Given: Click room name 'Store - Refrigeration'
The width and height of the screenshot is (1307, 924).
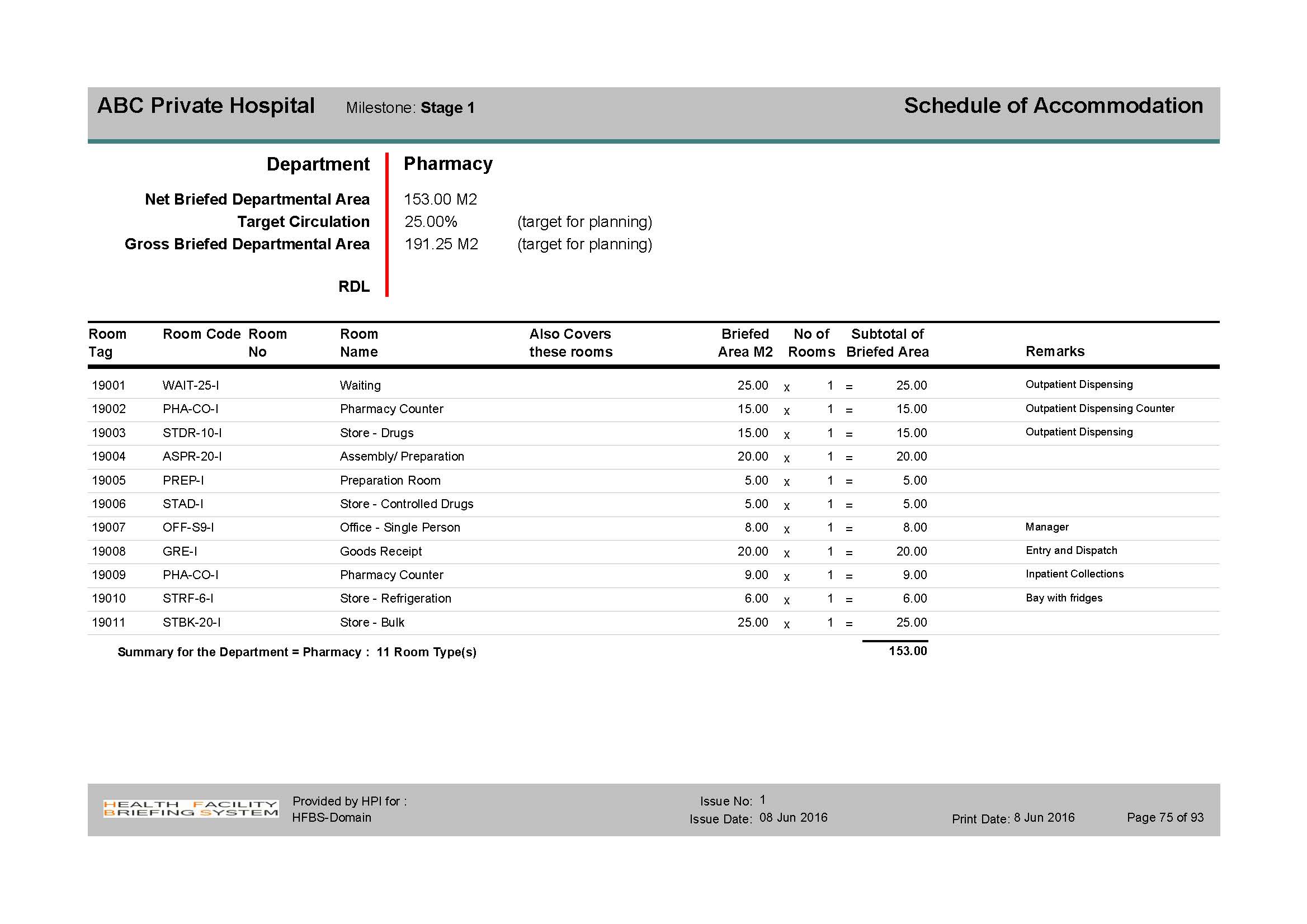Looking at the screenshot, I should (395, 599).
